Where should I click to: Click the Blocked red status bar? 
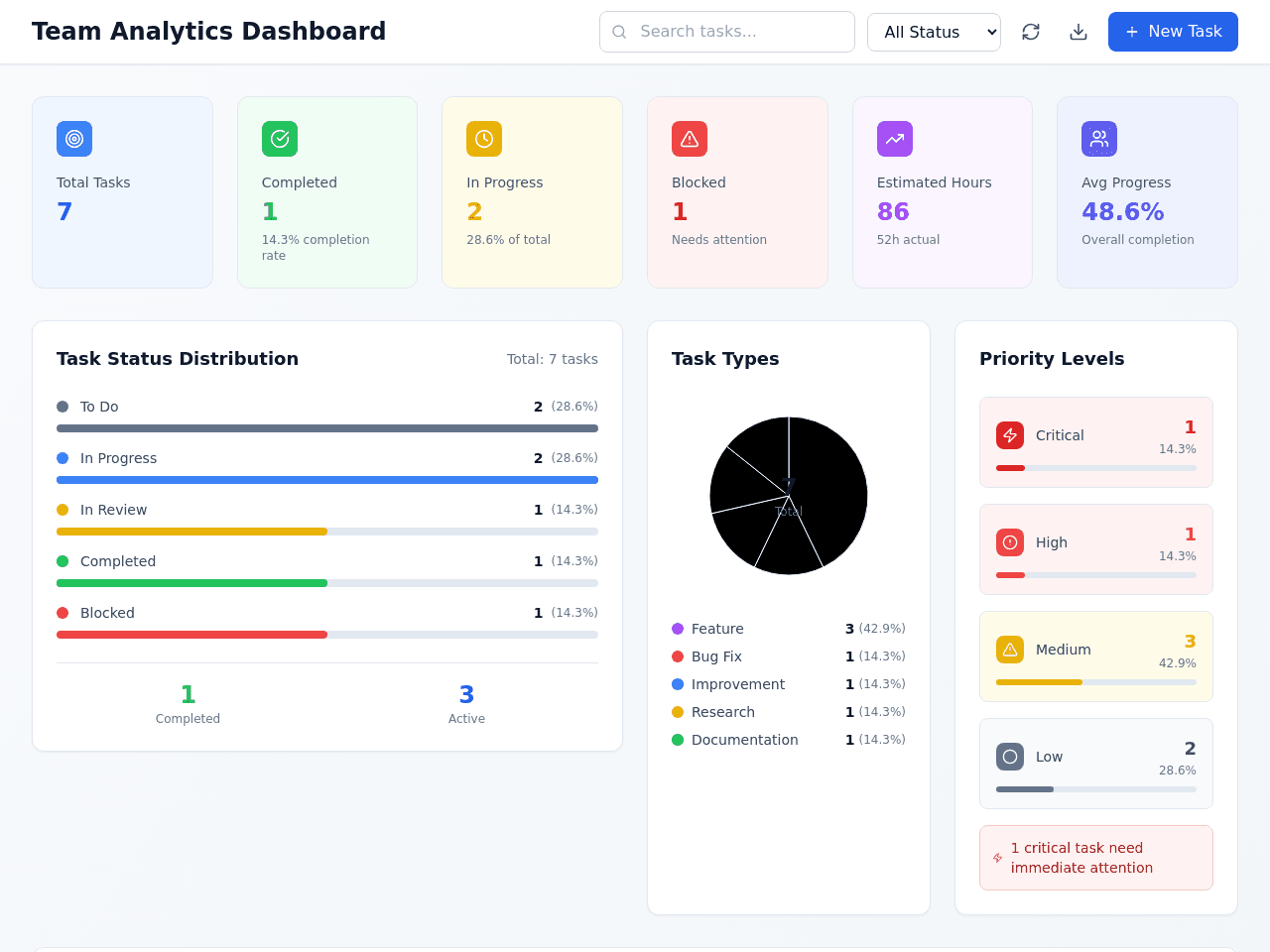327,635
